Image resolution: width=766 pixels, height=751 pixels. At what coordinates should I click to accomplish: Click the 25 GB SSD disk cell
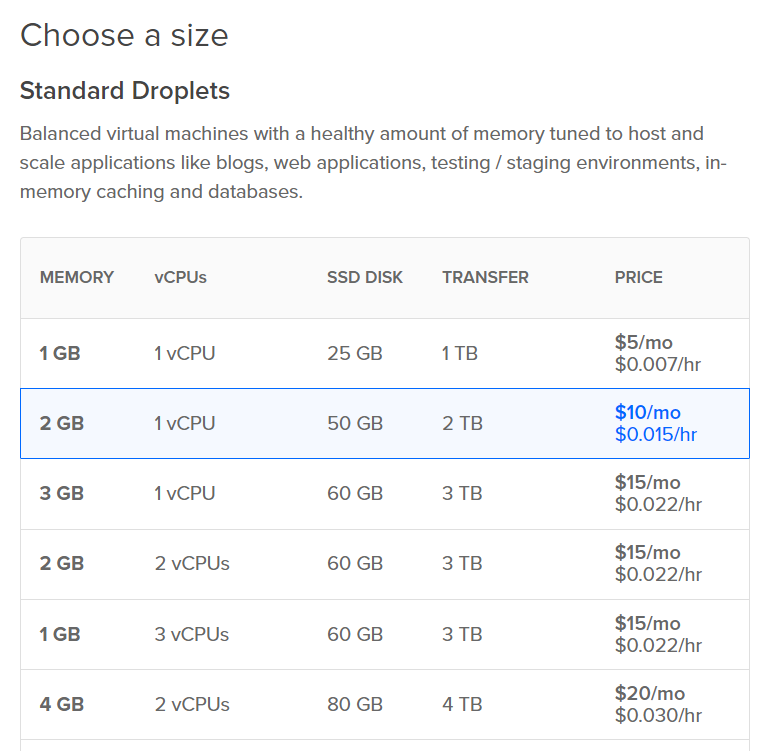point(354,353)
